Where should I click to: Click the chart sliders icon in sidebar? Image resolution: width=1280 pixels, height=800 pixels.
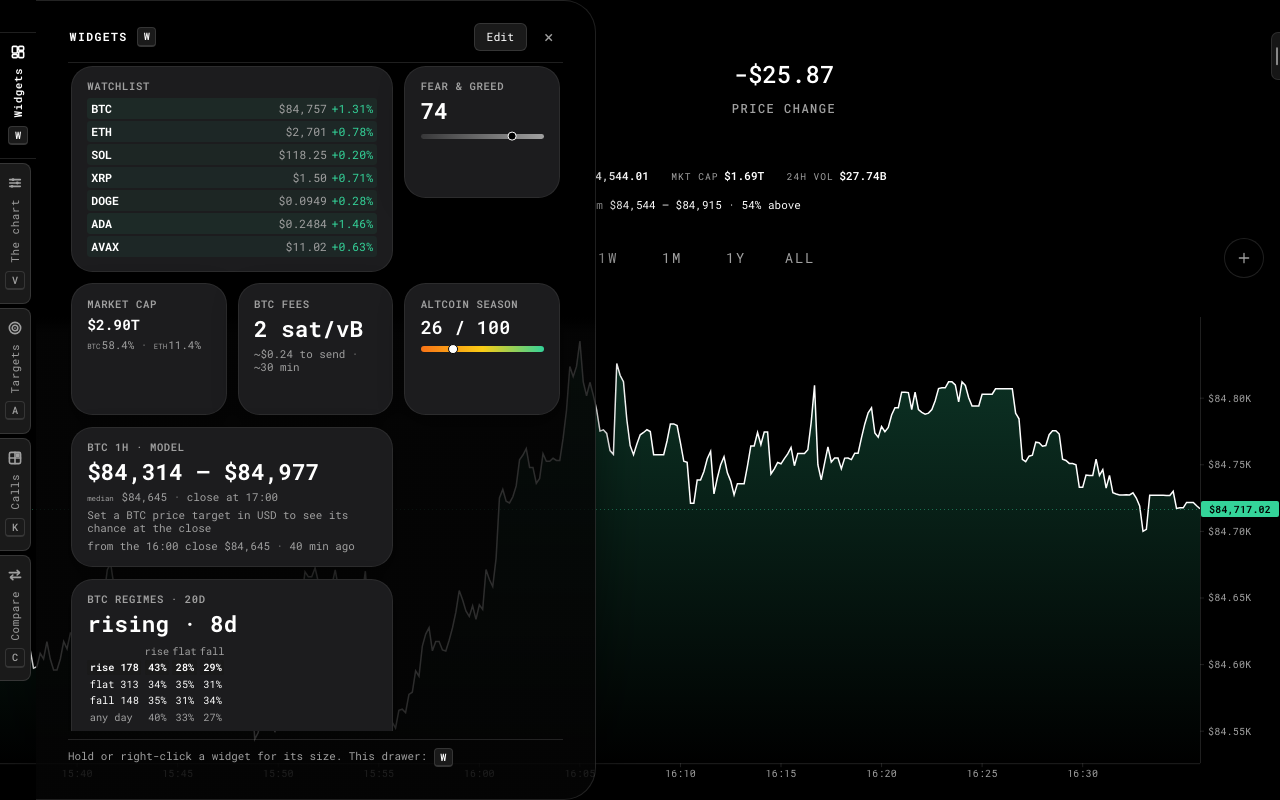(15, 183)
